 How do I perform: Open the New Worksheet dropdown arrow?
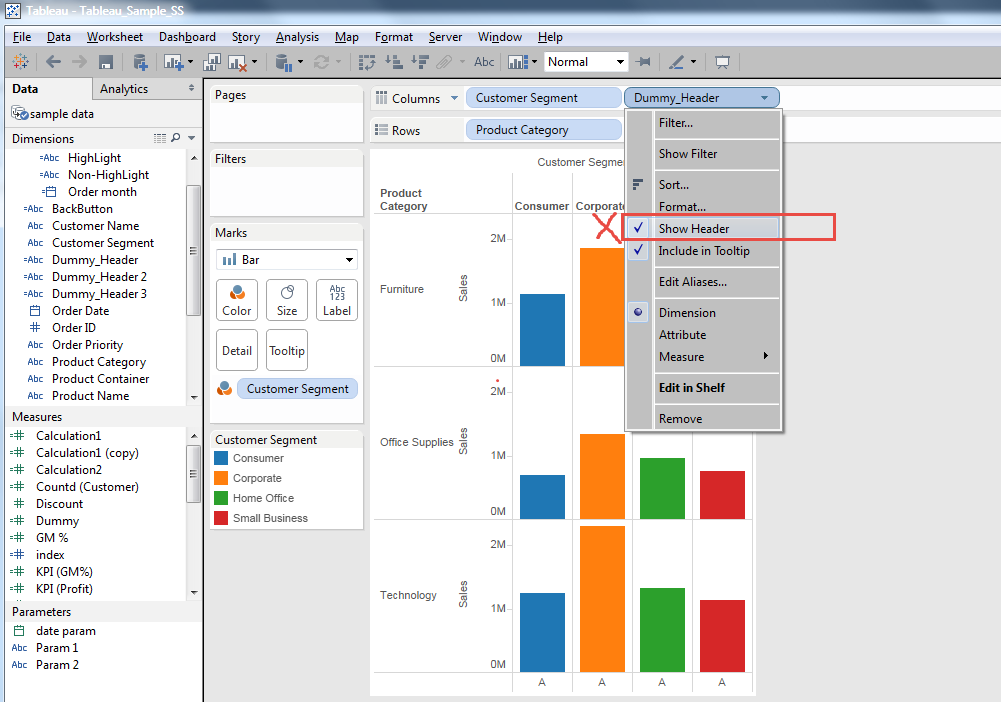click(x=190, y=62)
